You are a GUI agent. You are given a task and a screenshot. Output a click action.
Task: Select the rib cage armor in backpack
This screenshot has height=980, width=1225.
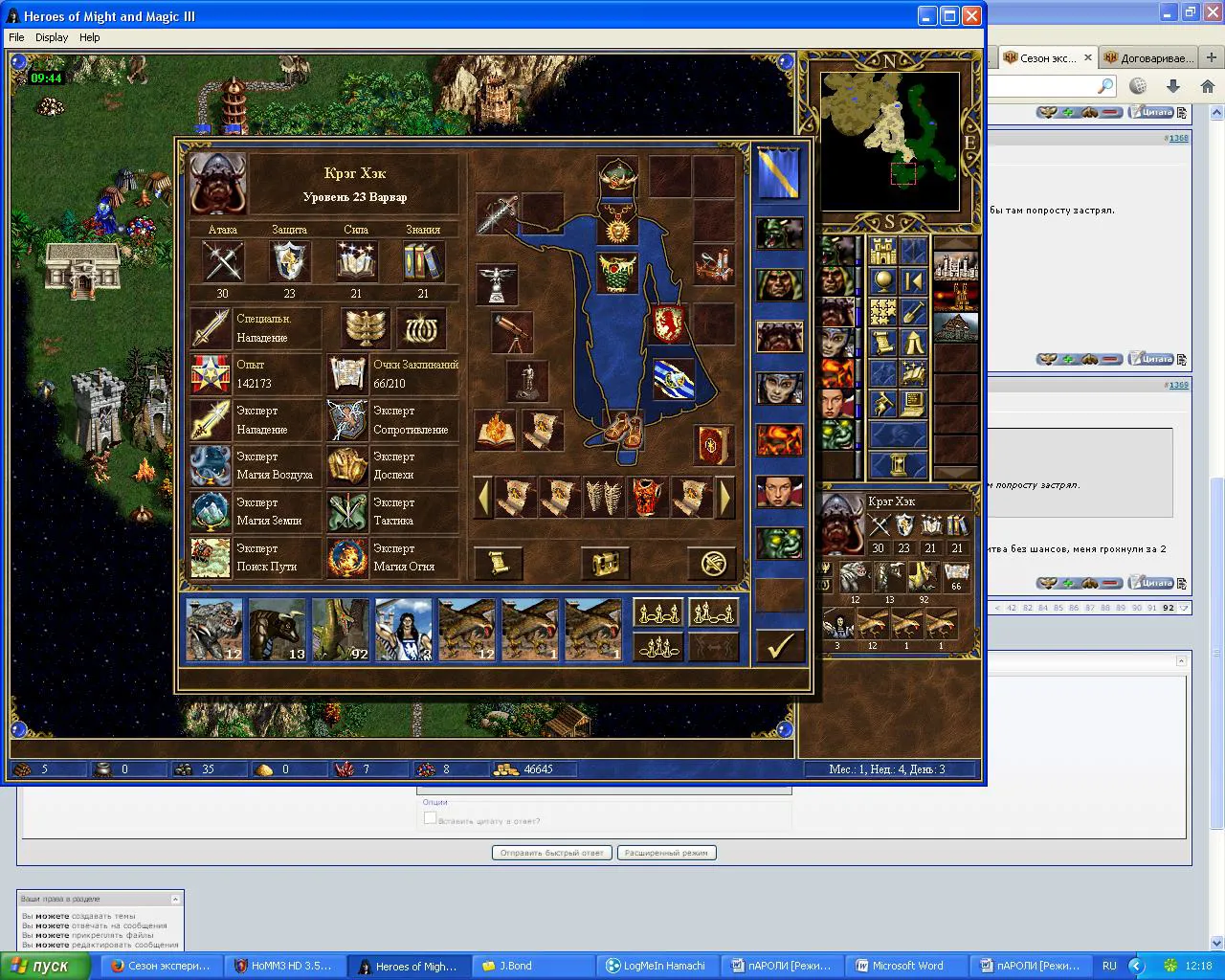click(x=603, y=498)
